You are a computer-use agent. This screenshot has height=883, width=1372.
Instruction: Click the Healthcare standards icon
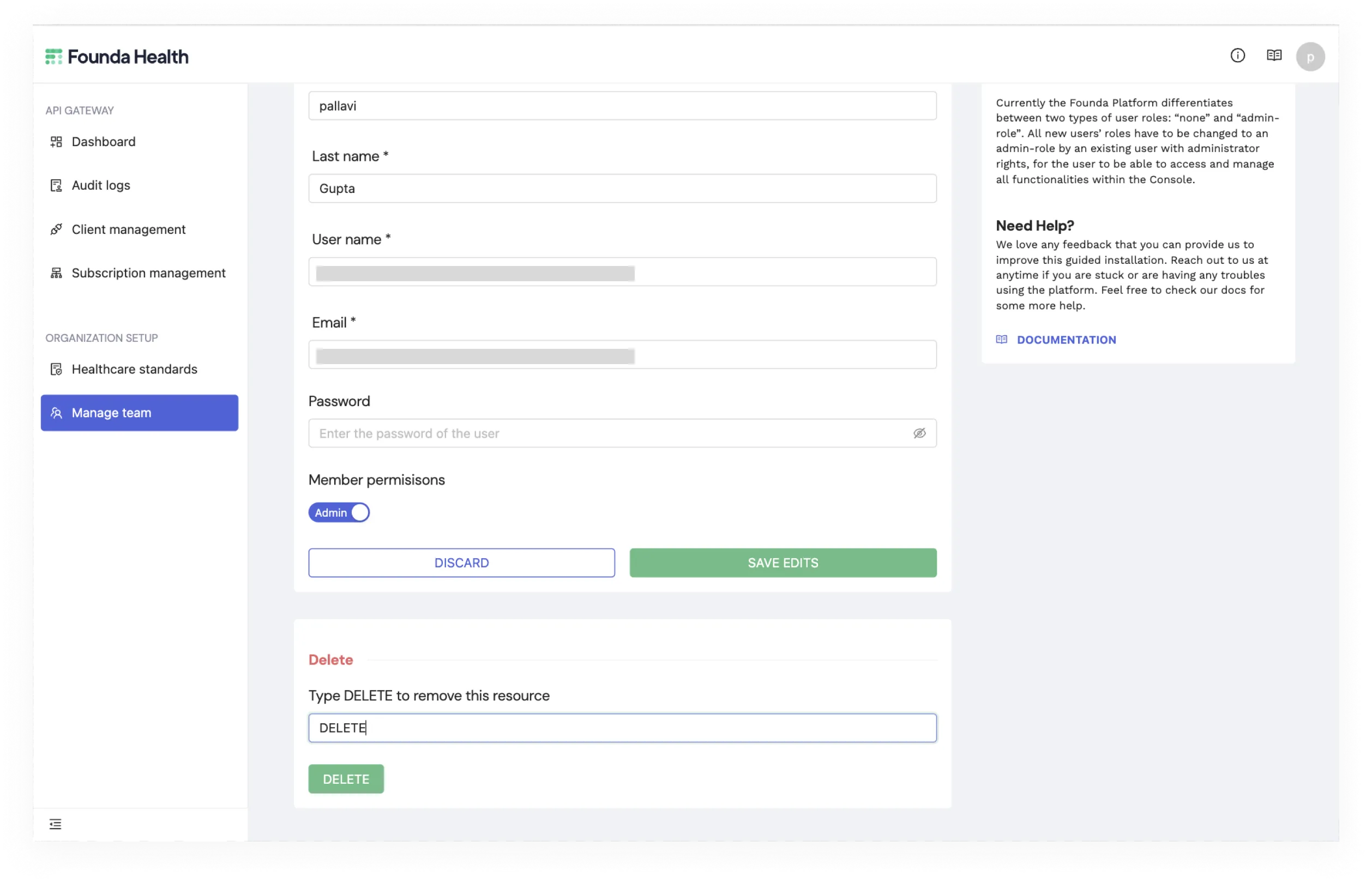(56, 369)
